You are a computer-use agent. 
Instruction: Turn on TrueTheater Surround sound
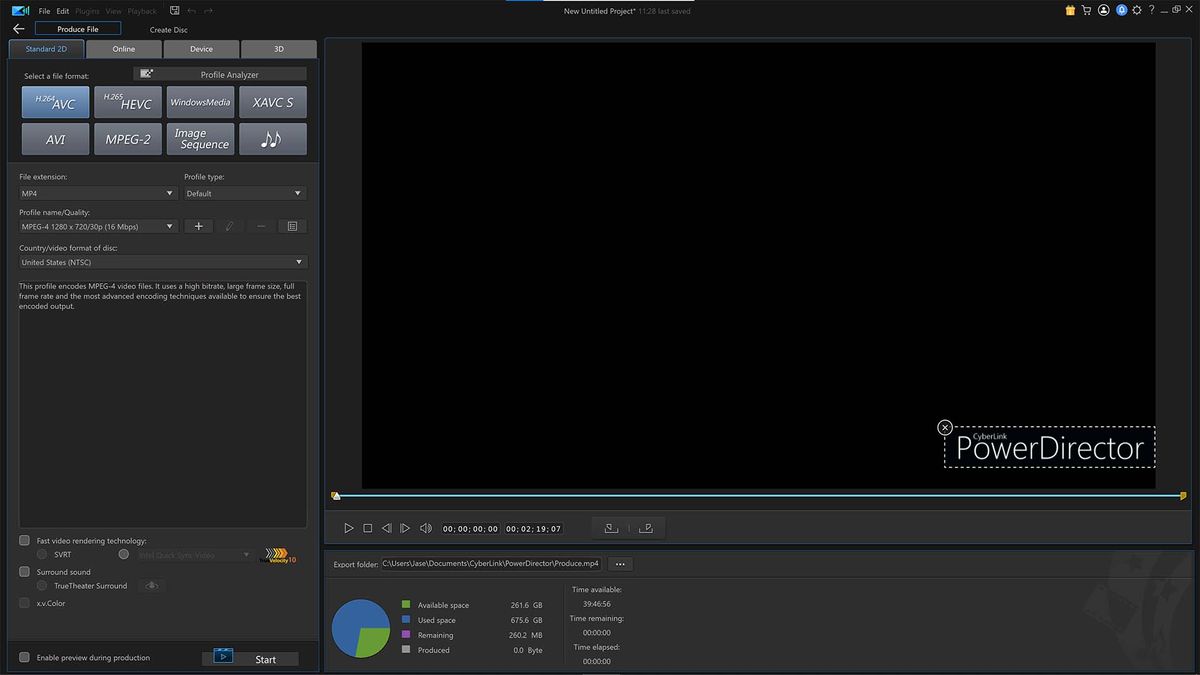point(41,585)
